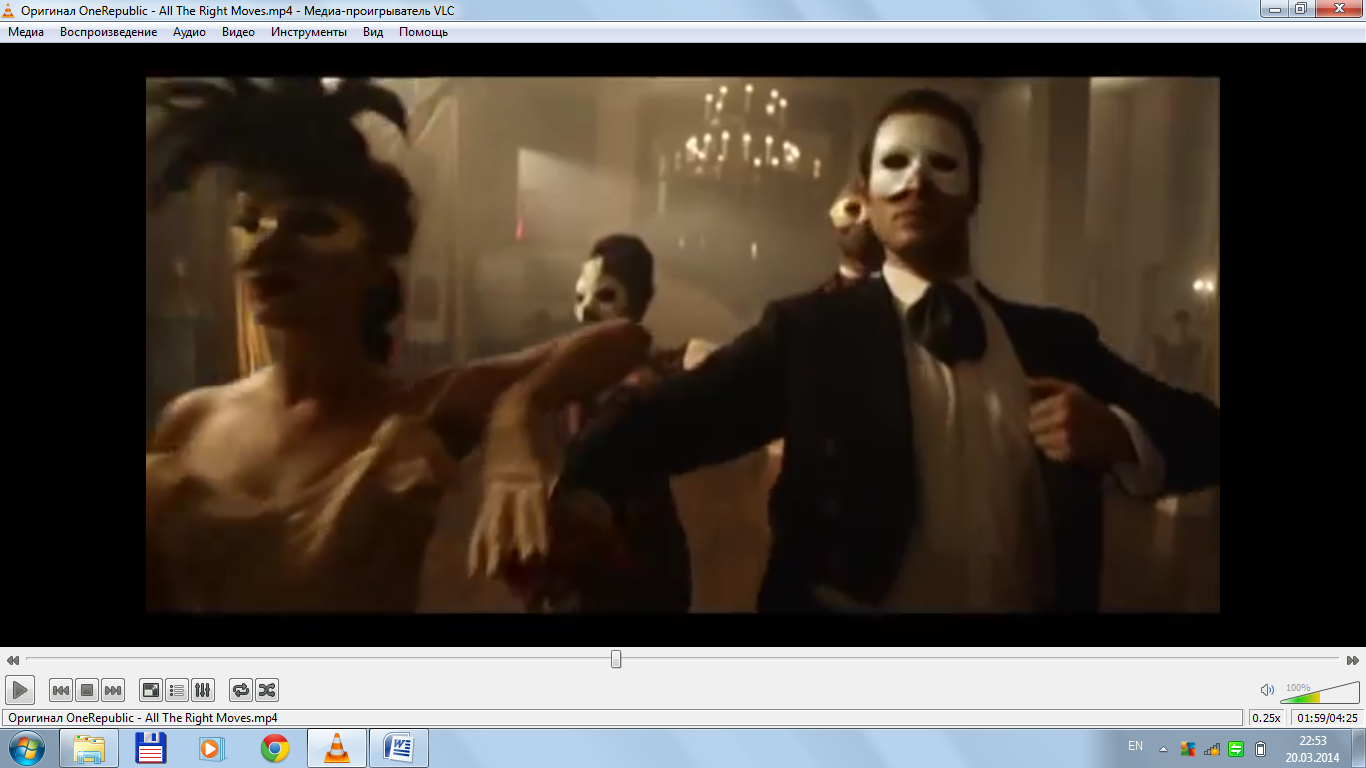The image size is (1366, 768).
Task: Switch to Microsoft Word on taskbar
Action: tap(399, 748)
